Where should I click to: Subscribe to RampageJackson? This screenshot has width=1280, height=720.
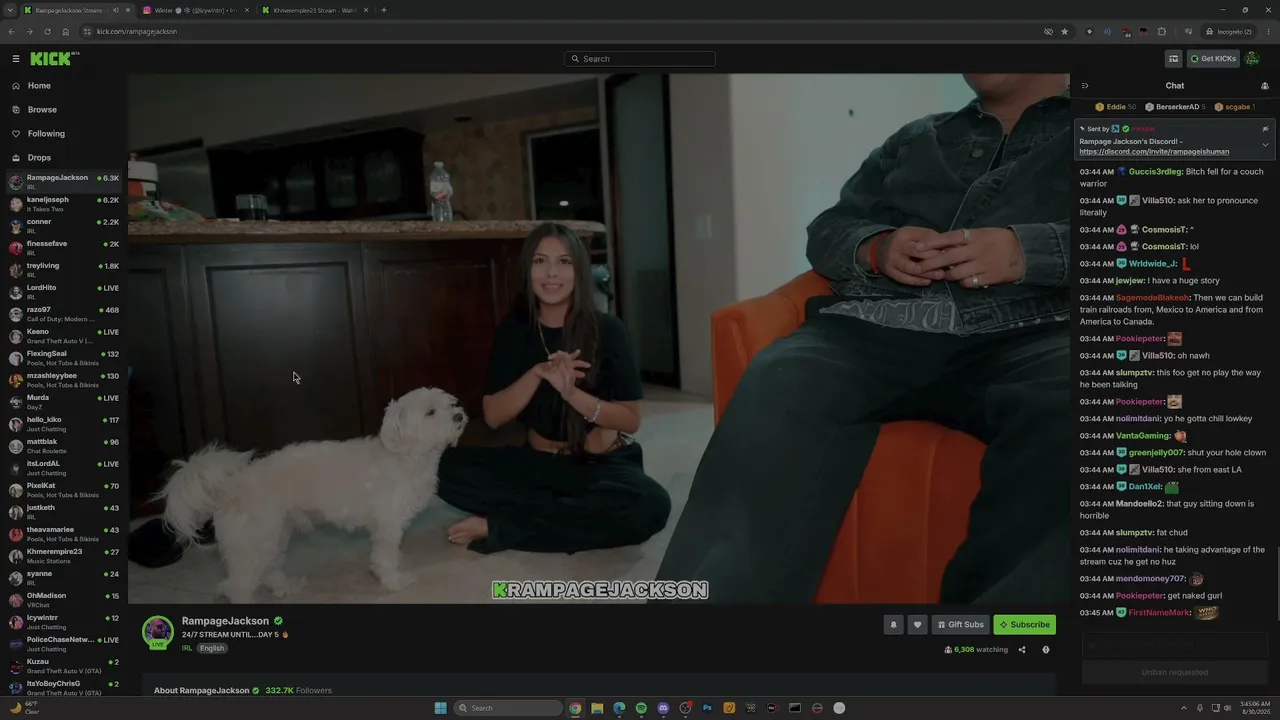point(1024,625)
